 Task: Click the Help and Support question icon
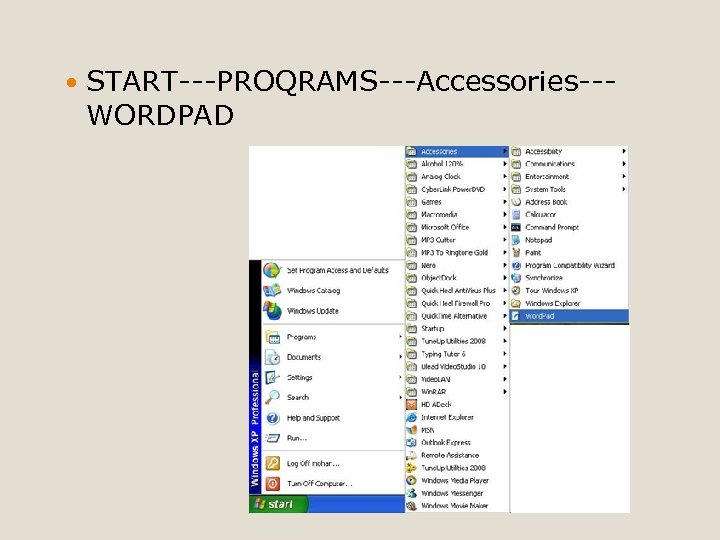pos(273,418)
